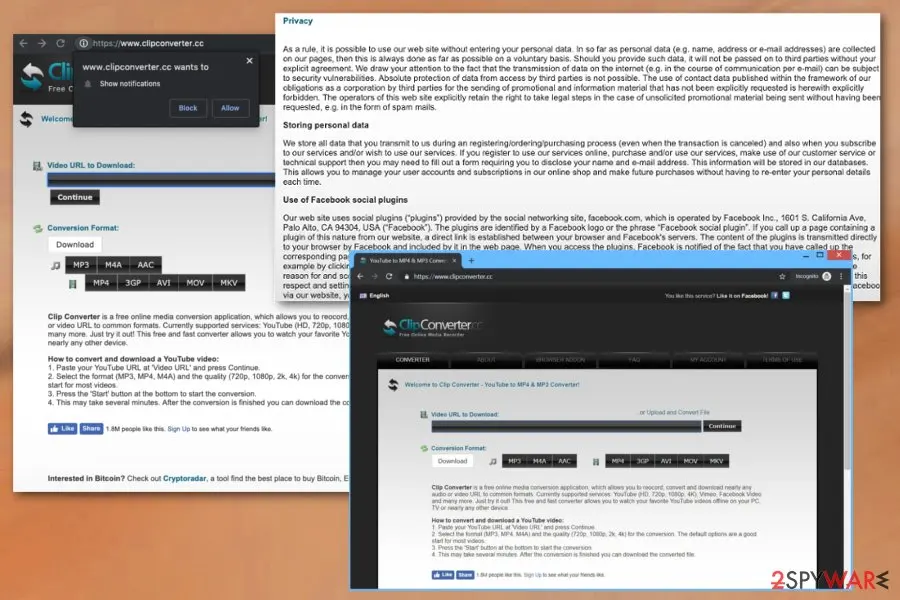The width and height of the screenshot is (900, 600).
Task: Click ClipConverter.cc logo in front window
Action: coord(432,327)
